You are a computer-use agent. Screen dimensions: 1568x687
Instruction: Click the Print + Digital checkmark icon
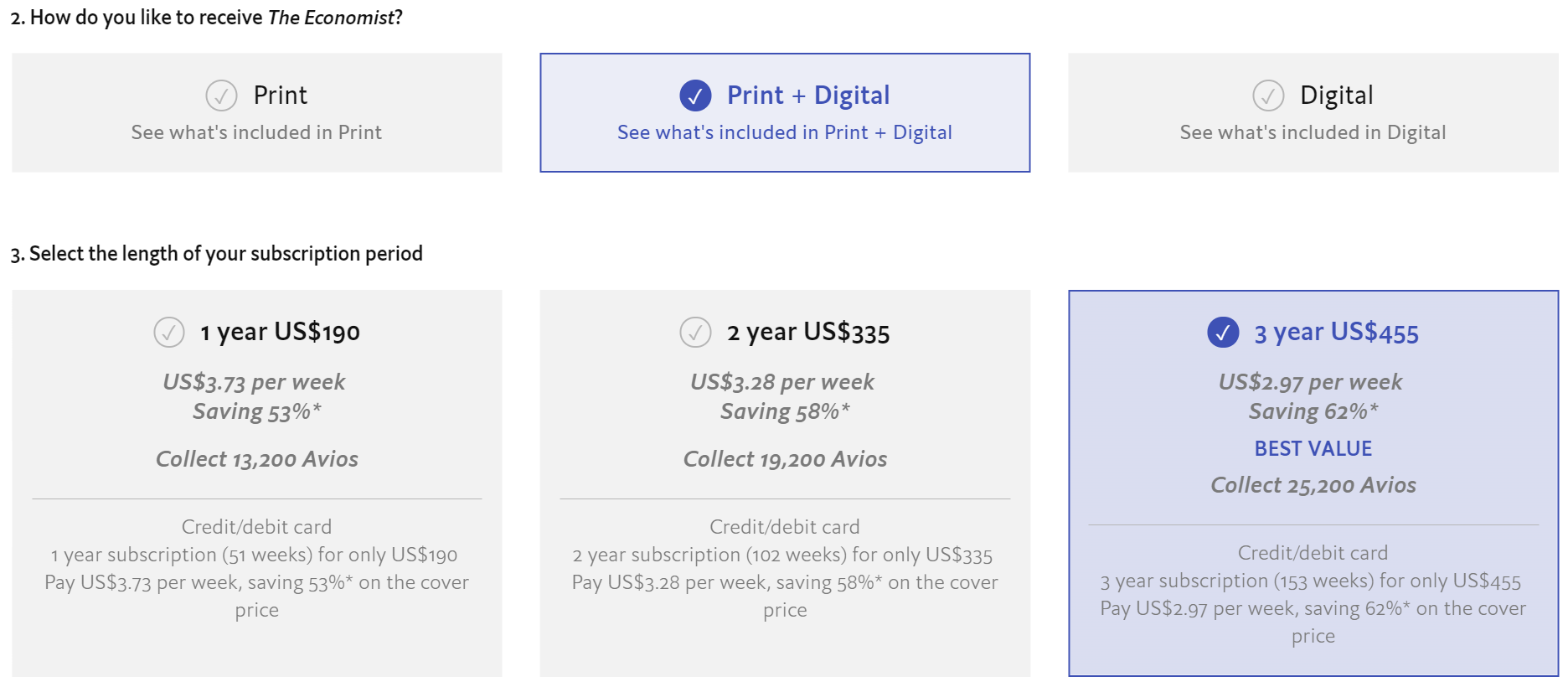point(695,96)
